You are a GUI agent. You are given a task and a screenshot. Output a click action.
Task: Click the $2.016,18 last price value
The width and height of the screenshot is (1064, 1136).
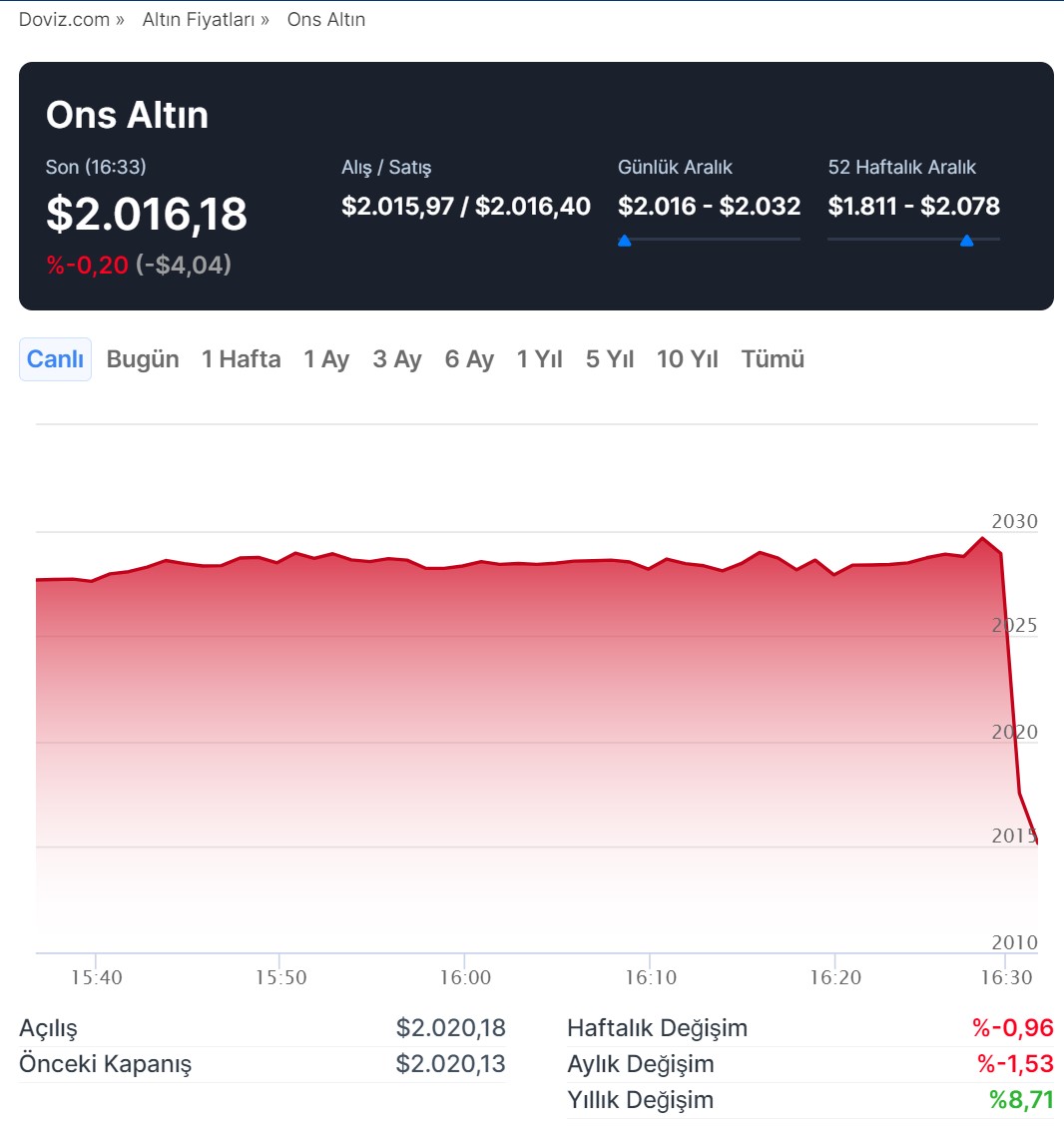point(147,215)
